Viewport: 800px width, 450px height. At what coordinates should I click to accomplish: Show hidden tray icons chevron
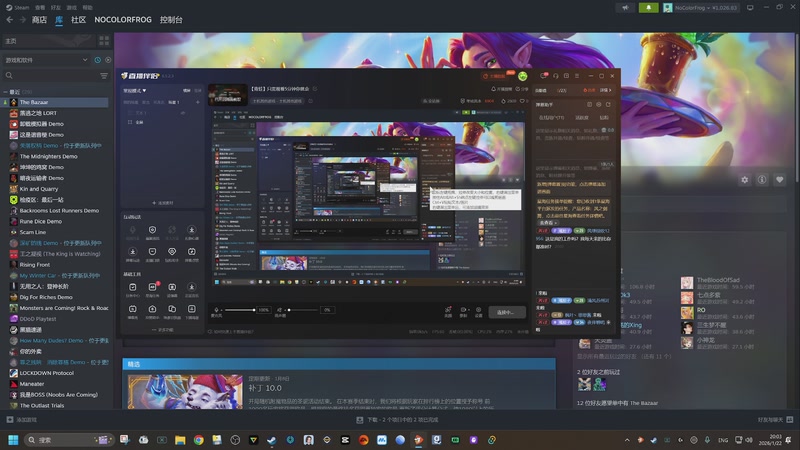tap(627, 440)
